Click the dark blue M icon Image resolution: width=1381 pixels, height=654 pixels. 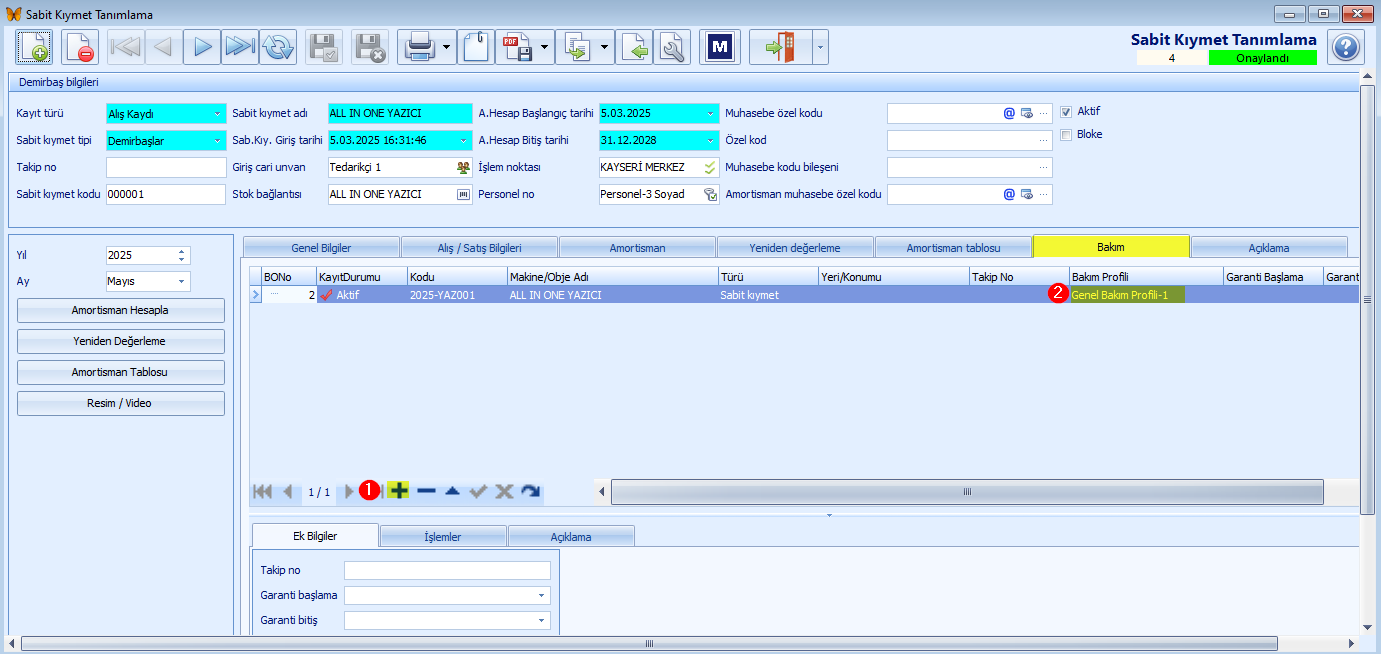pyautogui.click(x=720, y=47)
